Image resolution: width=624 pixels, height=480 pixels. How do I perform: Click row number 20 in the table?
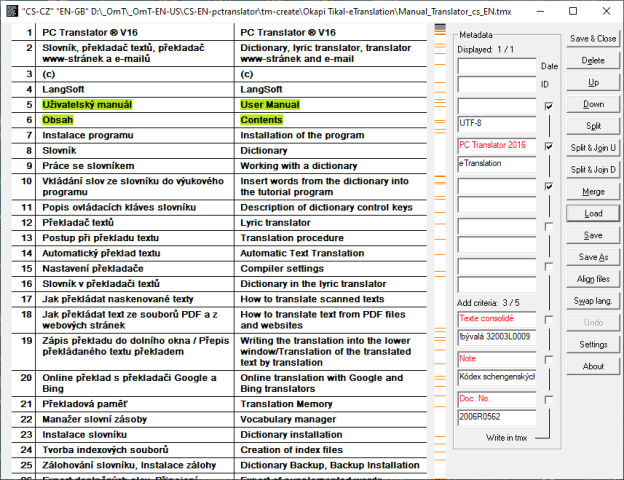(x=26, y=378)
